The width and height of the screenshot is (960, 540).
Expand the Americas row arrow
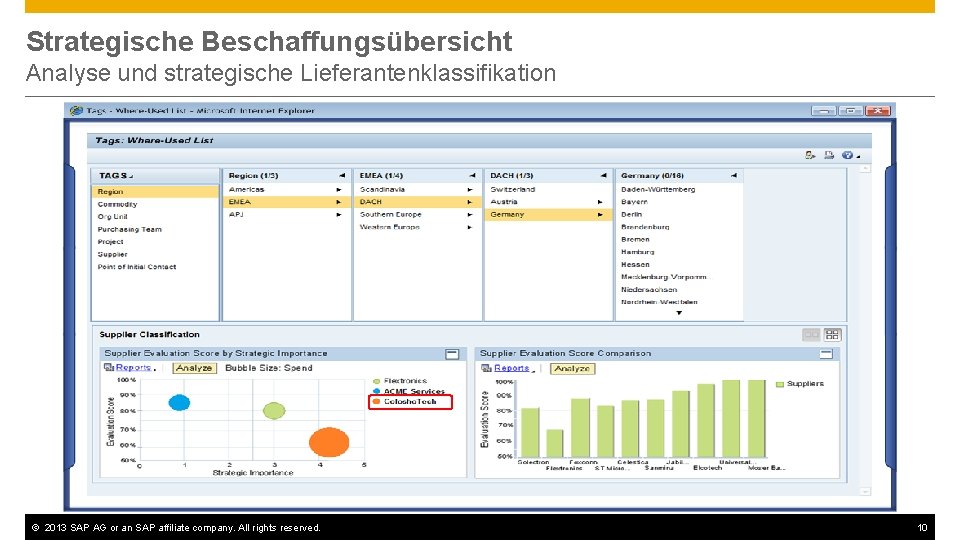point(339,190)
